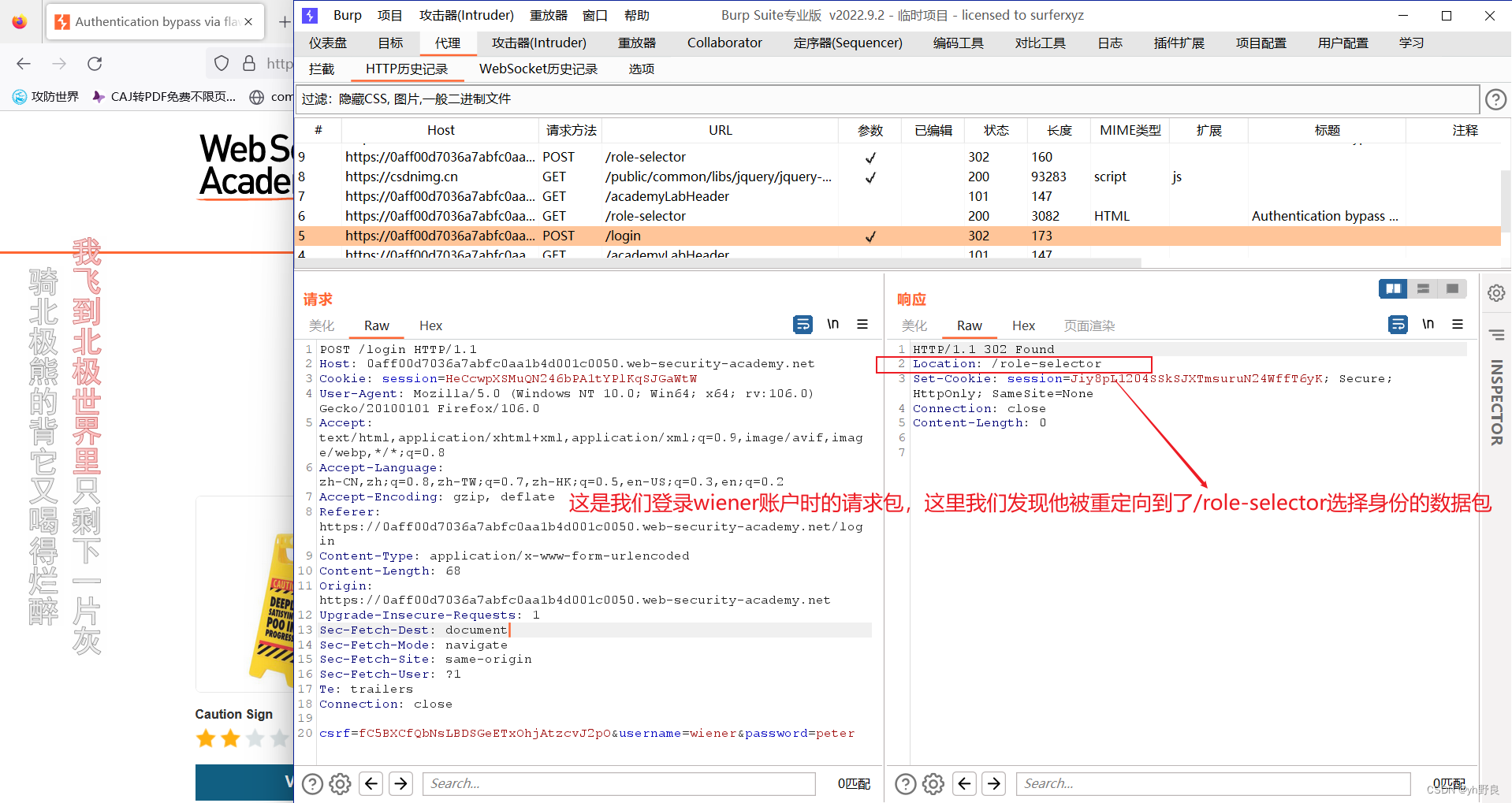Select combined tabbed layout view icon
The image size is (1512, 803).
click(1452, 288)
